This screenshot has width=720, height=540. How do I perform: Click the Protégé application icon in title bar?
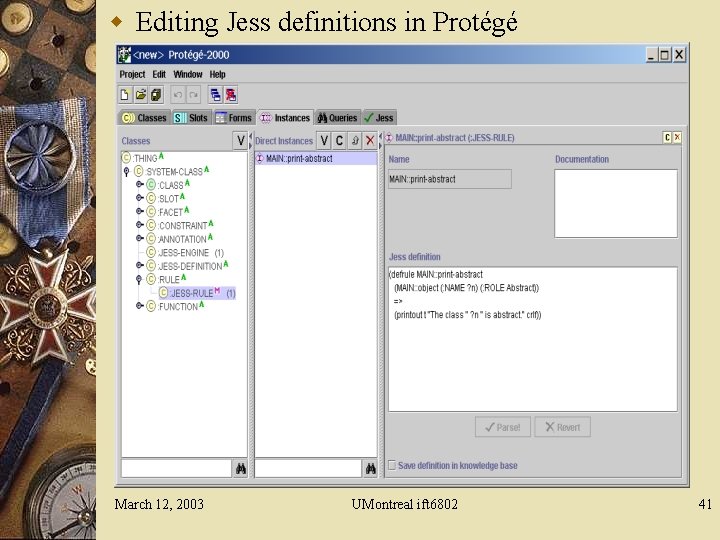pos(124,55)
